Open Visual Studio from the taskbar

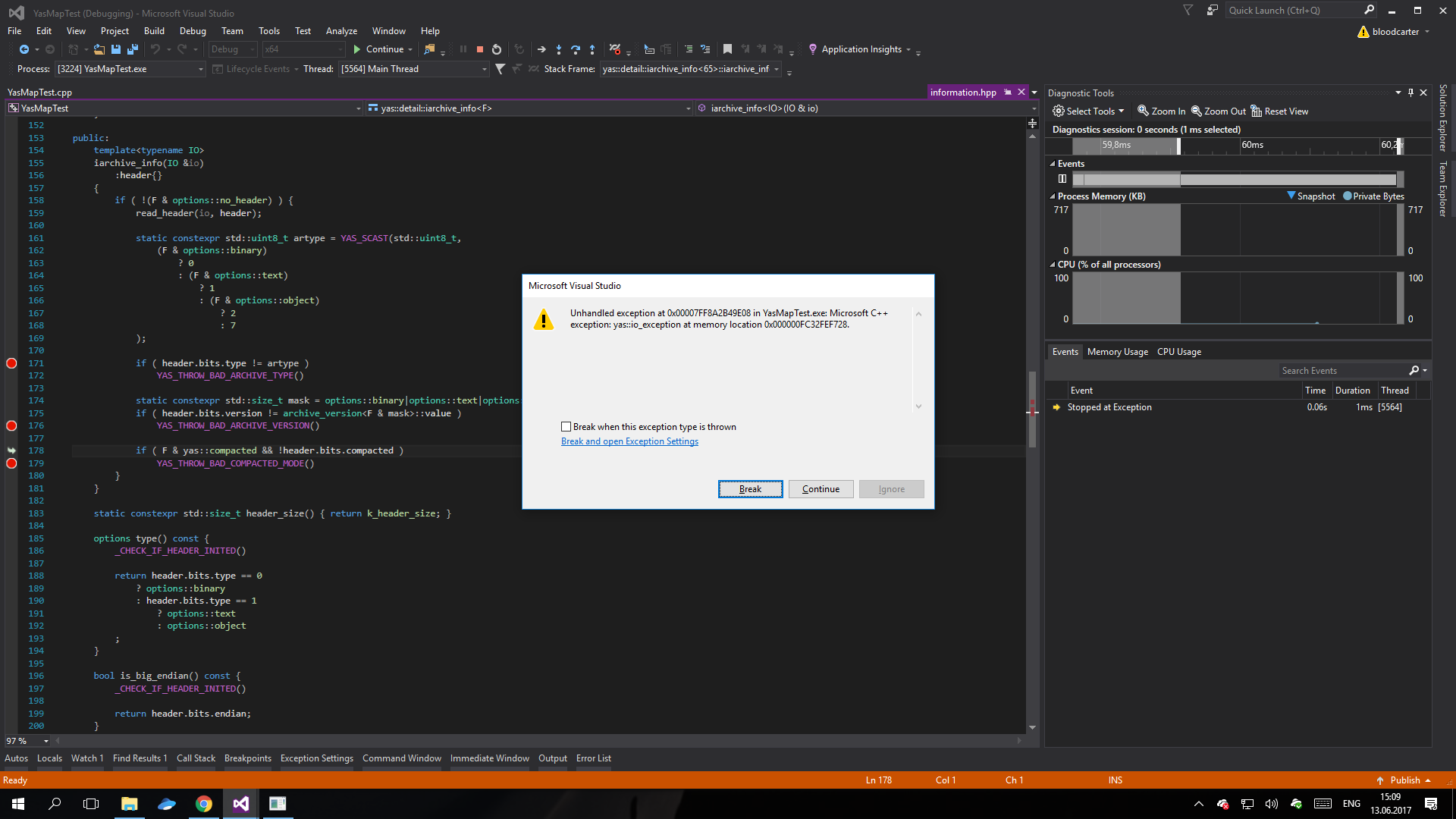241,804
